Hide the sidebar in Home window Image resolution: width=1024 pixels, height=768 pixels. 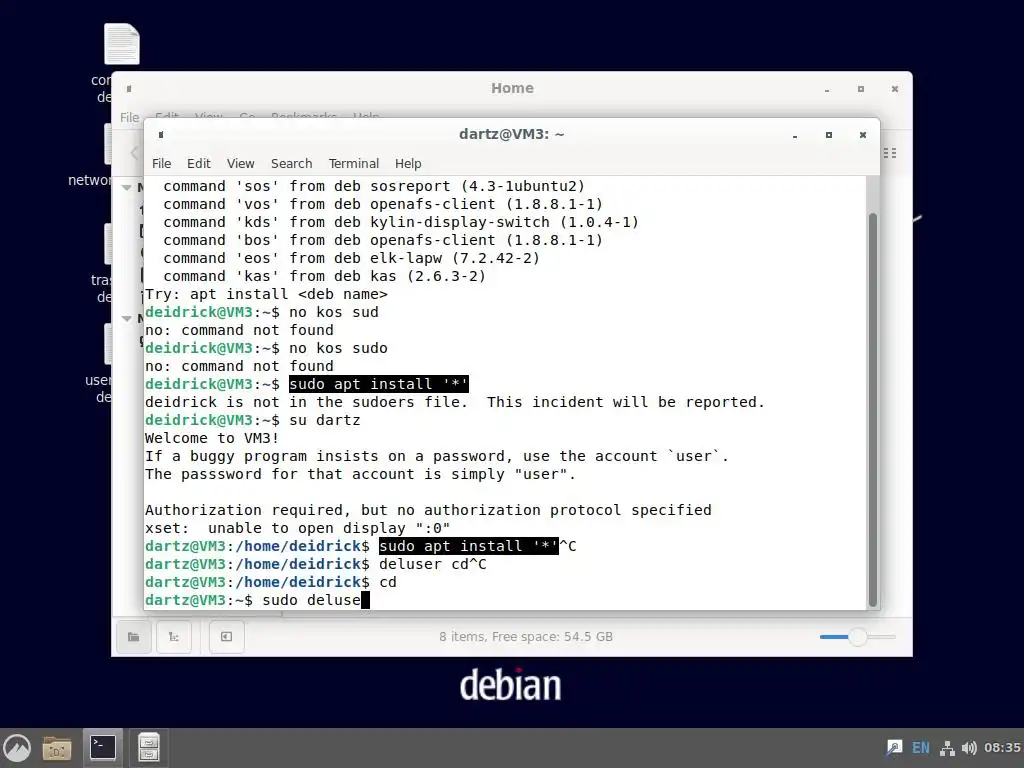click(227, 637)
